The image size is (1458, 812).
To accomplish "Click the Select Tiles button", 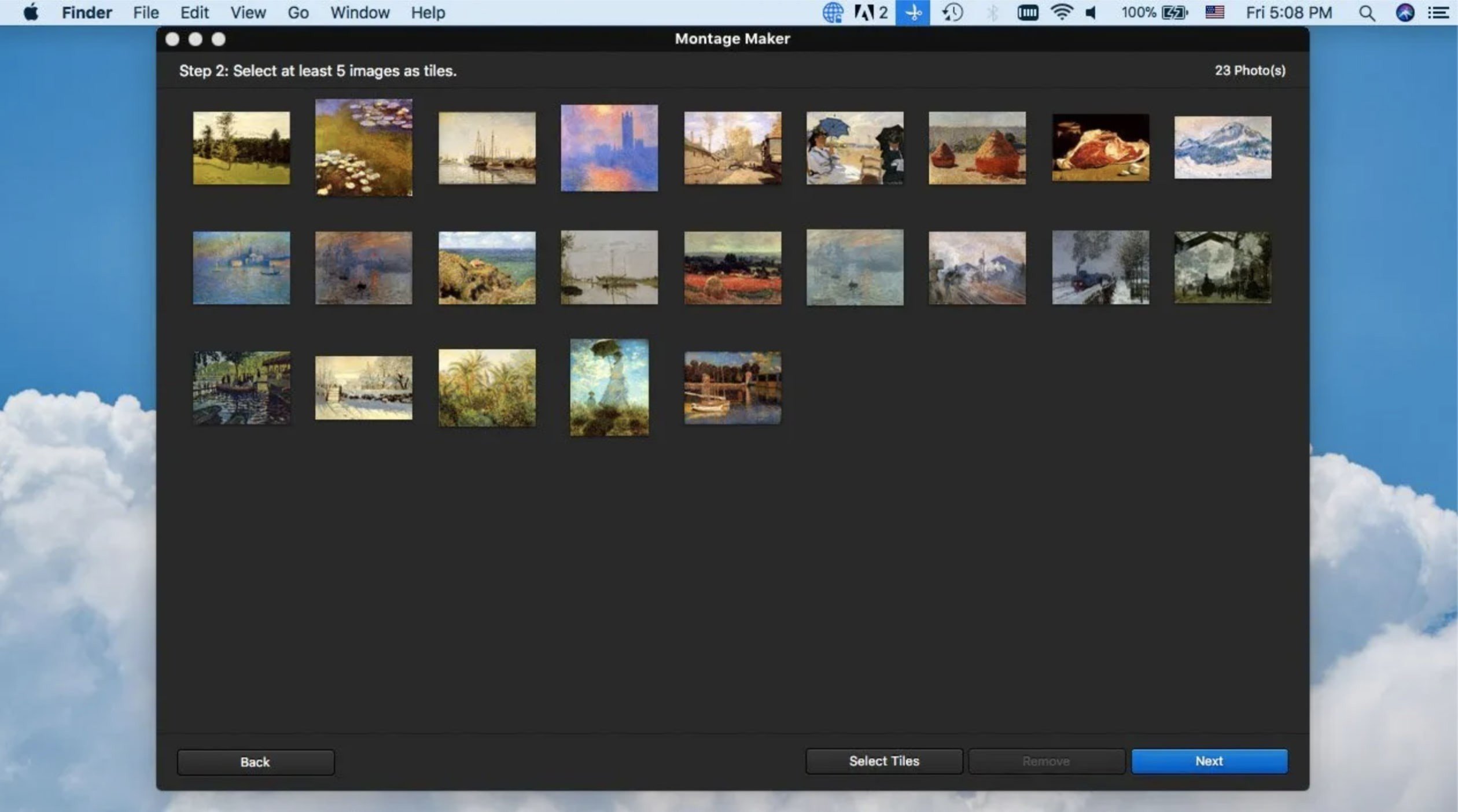I will pos(883,761).
